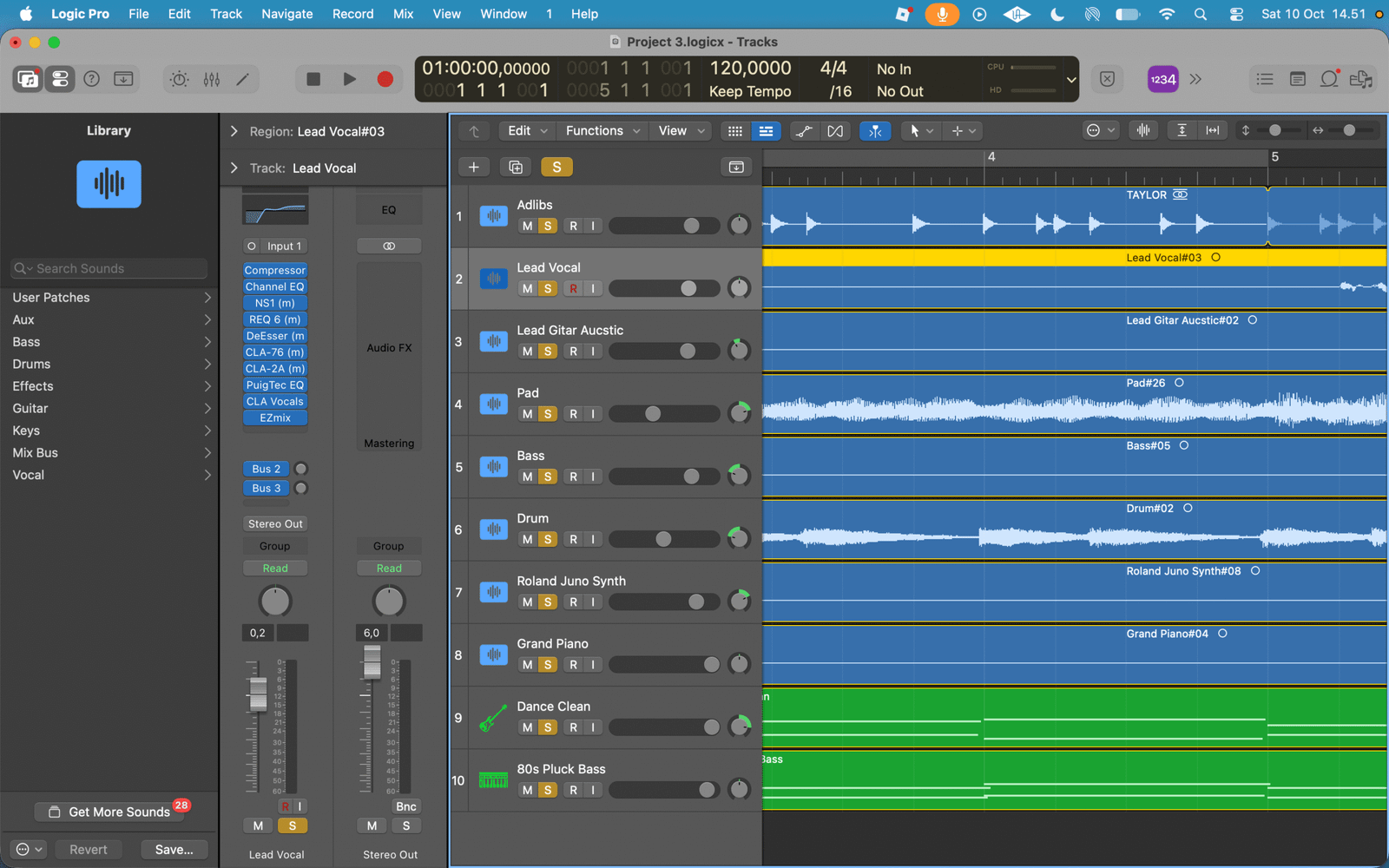
Task: Toggle record enable on Lead Vocal track
Action: coord(573,288)
